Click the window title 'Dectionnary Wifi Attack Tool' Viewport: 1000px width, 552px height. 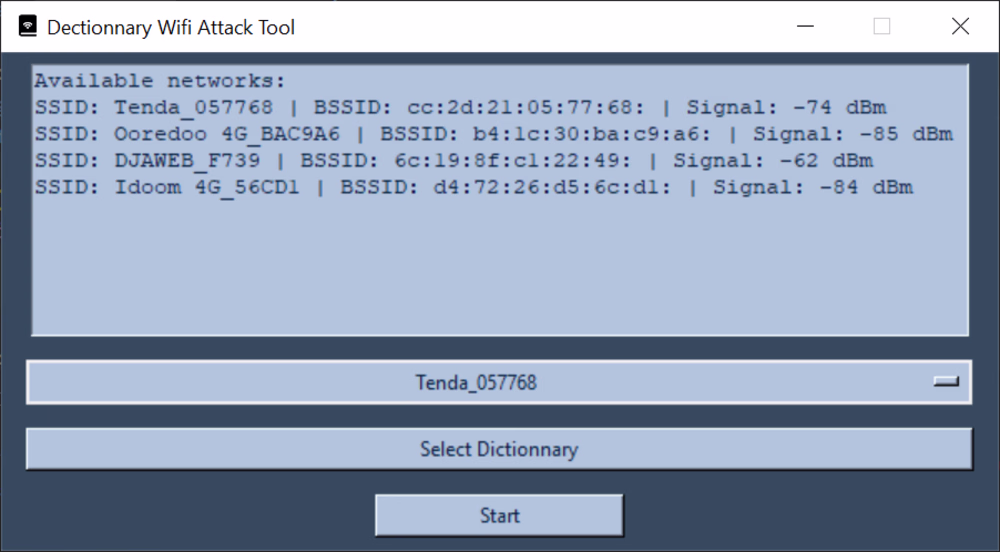[x=171, y=27]
